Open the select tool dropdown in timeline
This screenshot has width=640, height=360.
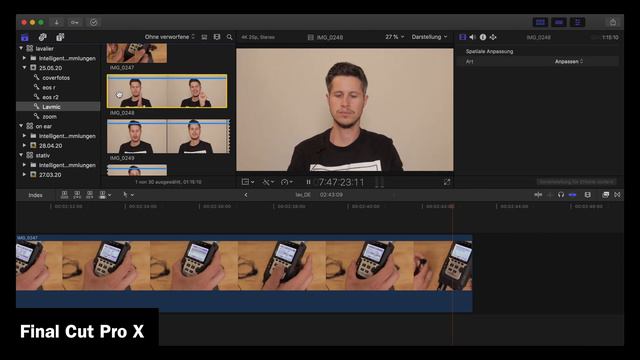coord(128,195)
